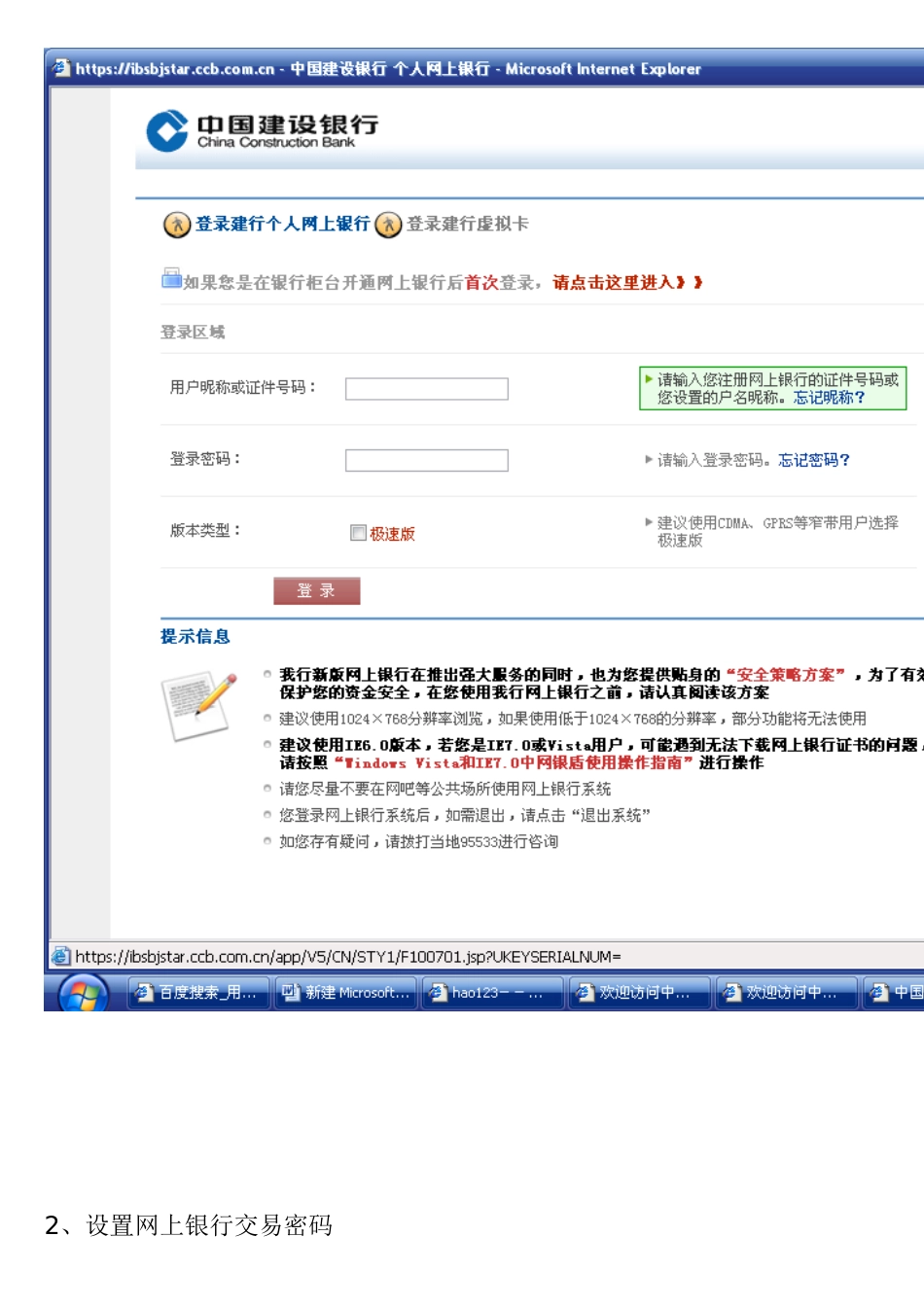Open 忘记昵称? link

(829, 398)
